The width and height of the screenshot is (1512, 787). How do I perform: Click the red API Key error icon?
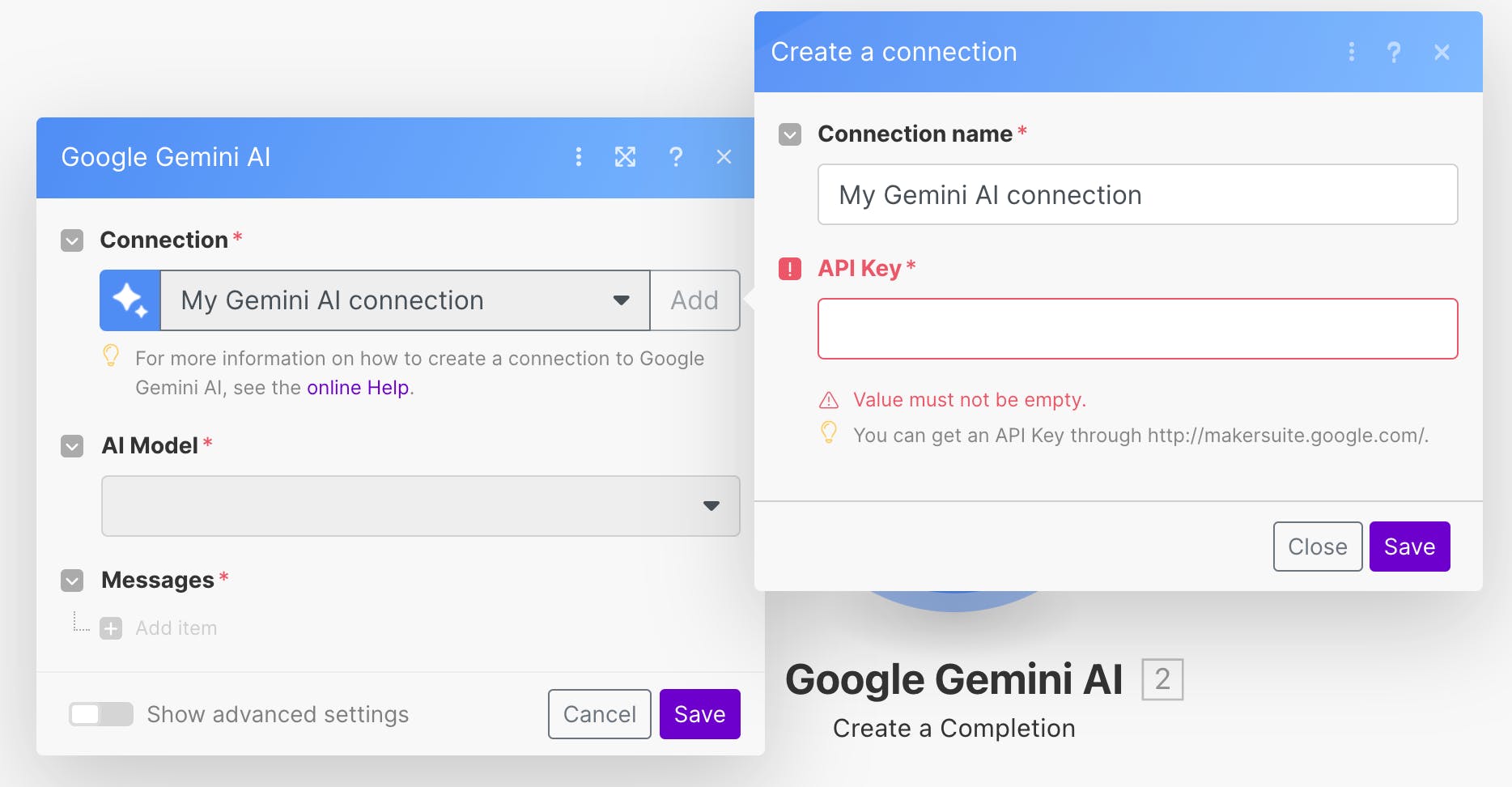tap(789, 269)
